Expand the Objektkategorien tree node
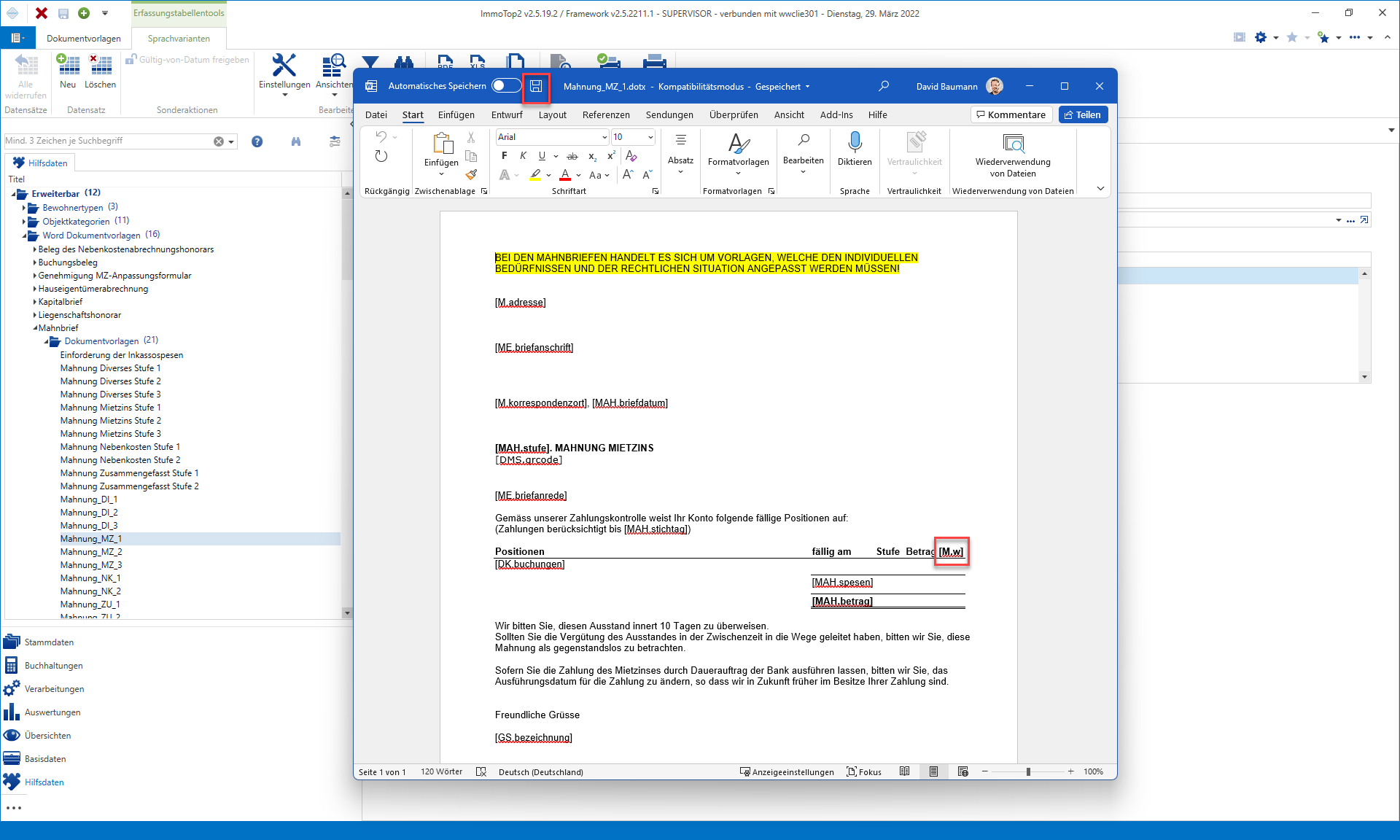Viewport: 1400px width, 840px height. click(24, 222)
